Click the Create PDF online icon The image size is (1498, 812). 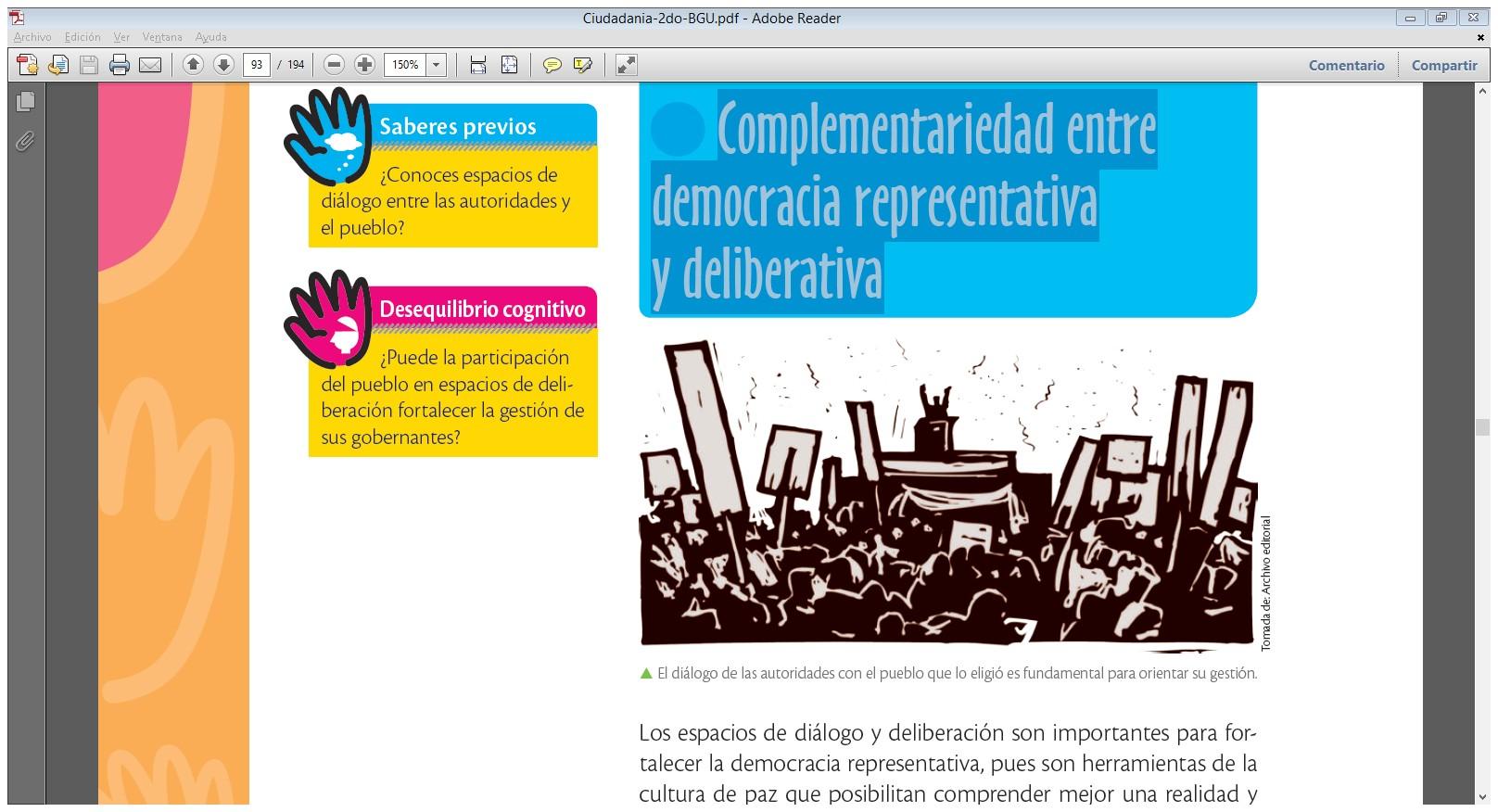[x=28, y=65]
